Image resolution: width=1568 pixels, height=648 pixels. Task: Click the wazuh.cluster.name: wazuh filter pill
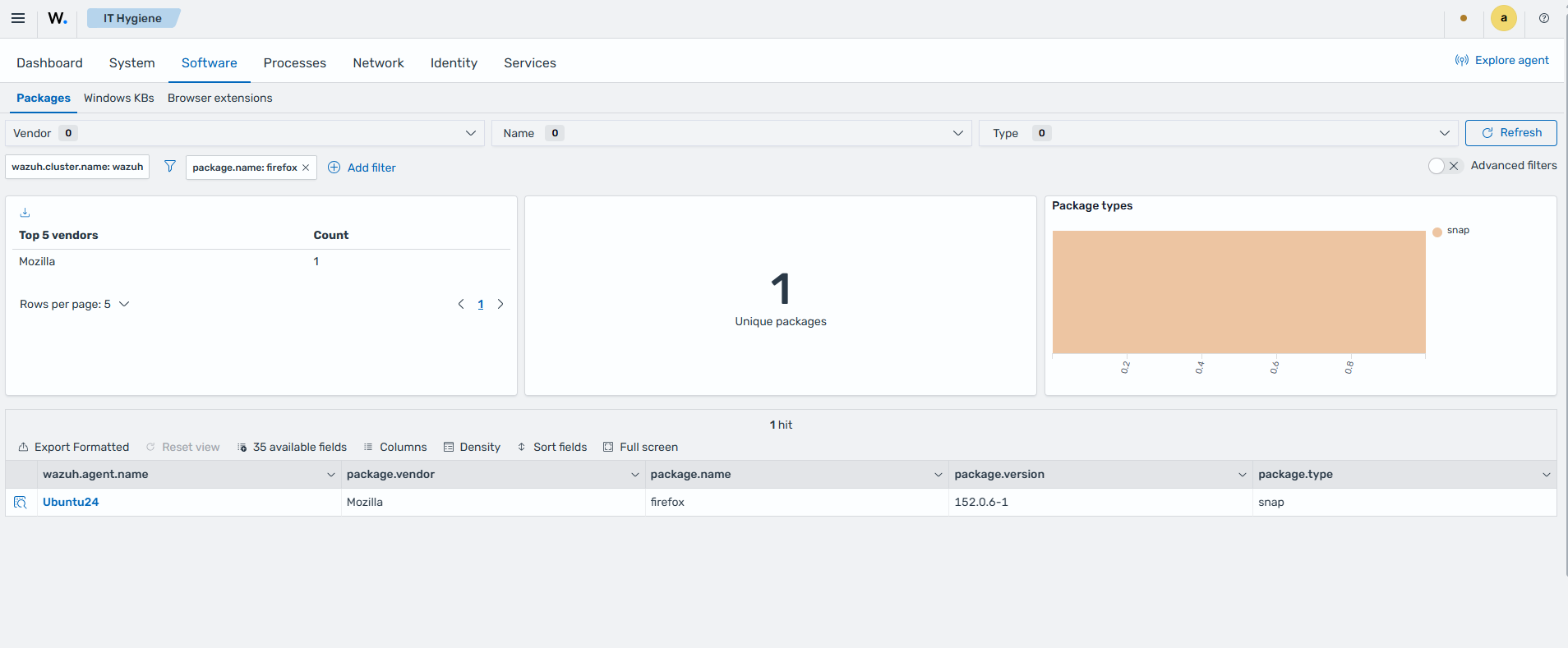tap(77, 167)
